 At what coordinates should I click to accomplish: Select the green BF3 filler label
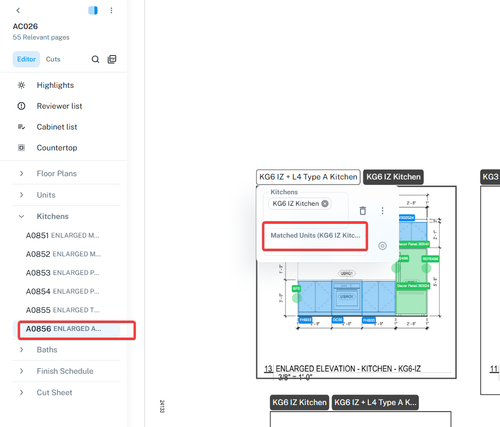[x=296, y=289]
